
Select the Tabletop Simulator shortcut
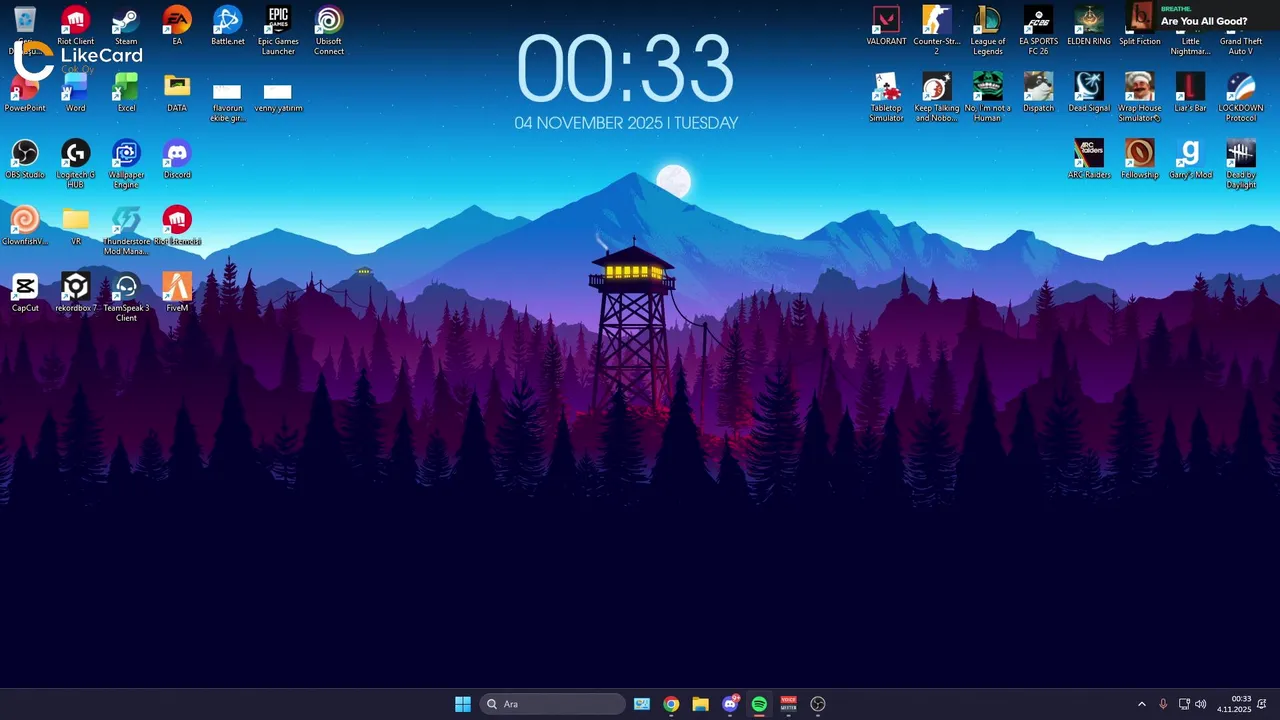pyautogui.click(x=886, y=98)
